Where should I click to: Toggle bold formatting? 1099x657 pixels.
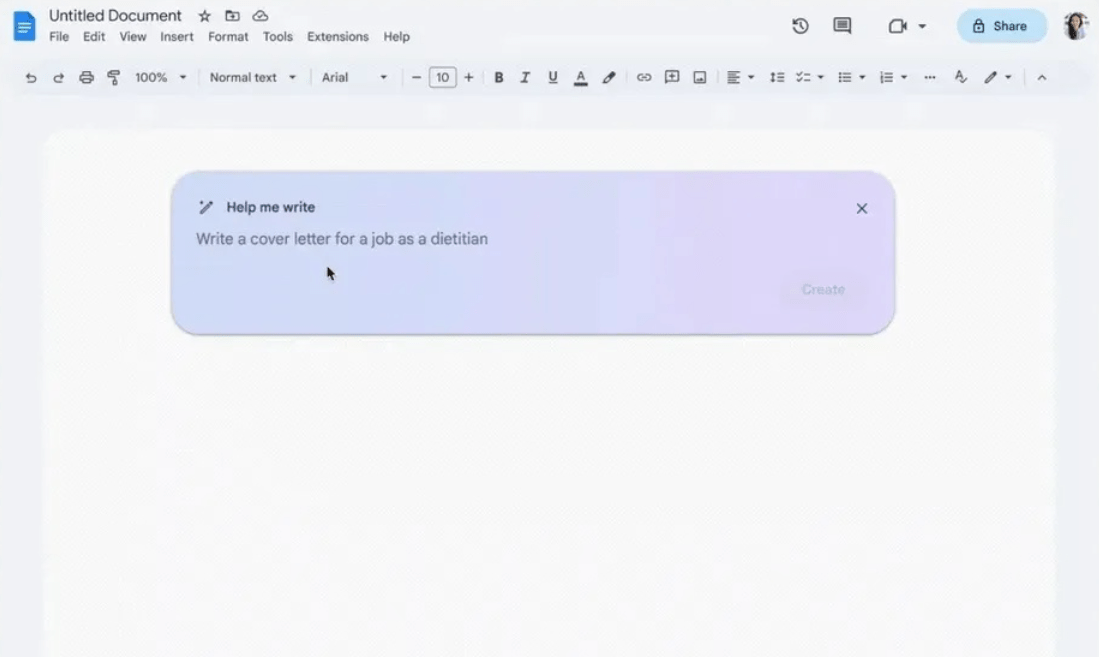coord(498,78)
